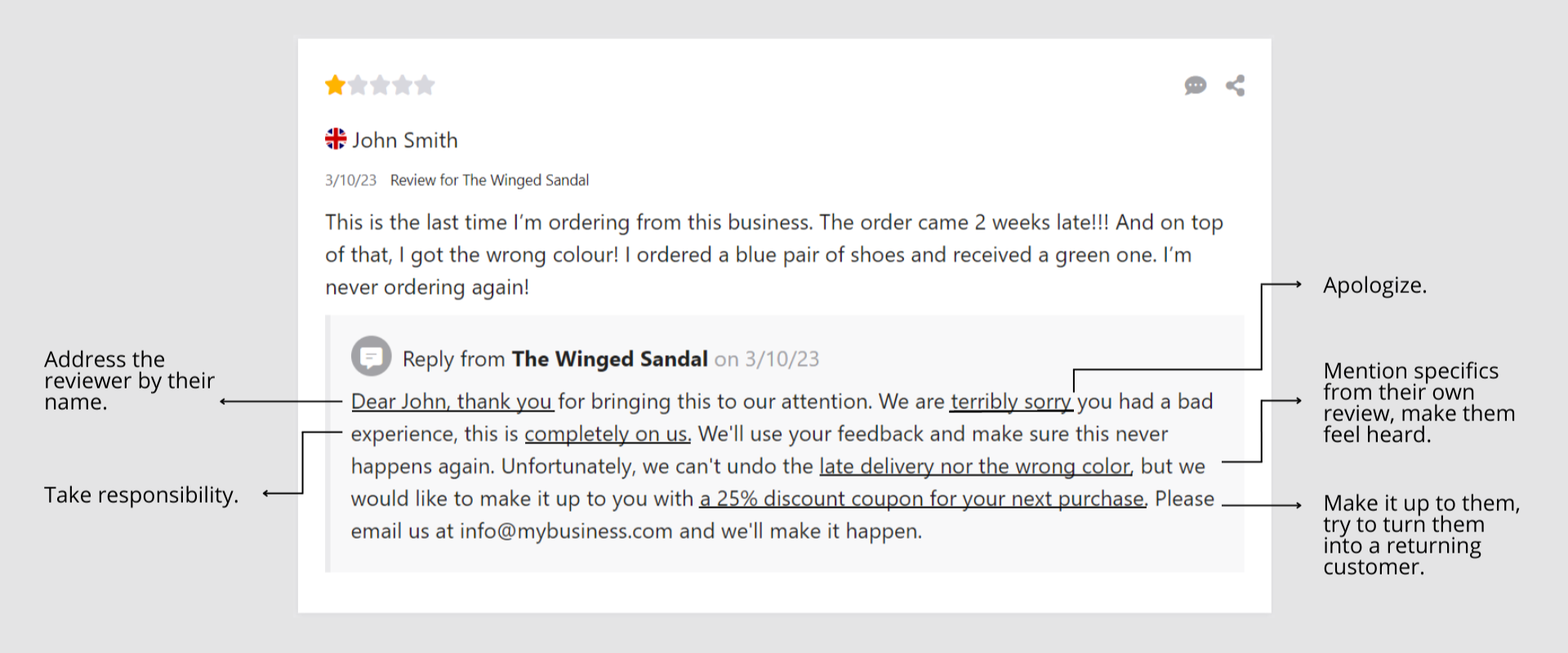The width and height of the screenshot is (1568, 653).
Task: Click the 'Apologize.' annotation label
Action: tap(1374, 286)
